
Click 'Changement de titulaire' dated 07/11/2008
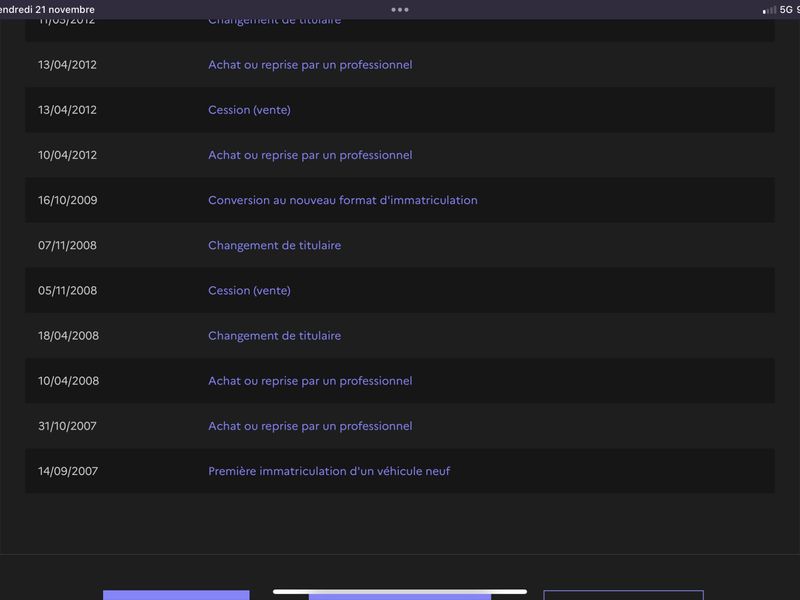274,245
